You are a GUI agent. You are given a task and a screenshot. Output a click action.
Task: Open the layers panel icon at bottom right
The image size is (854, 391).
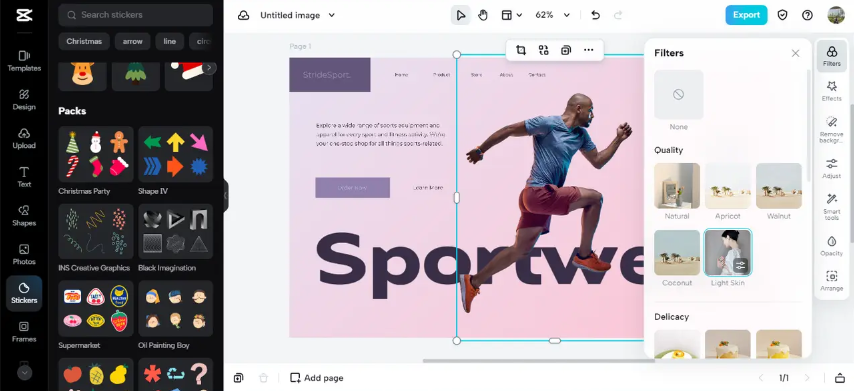point(840,378)
